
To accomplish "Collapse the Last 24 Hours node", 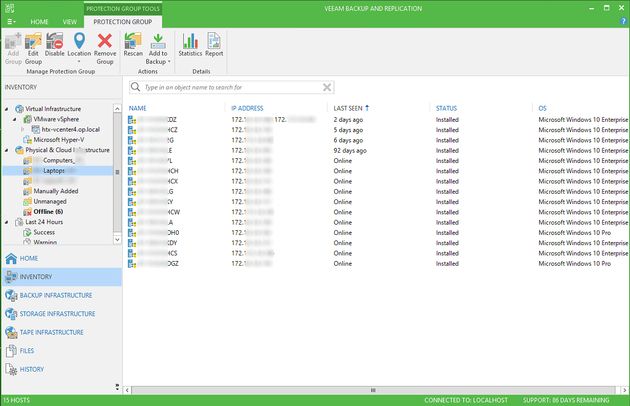I will click(x=6, y=222).
